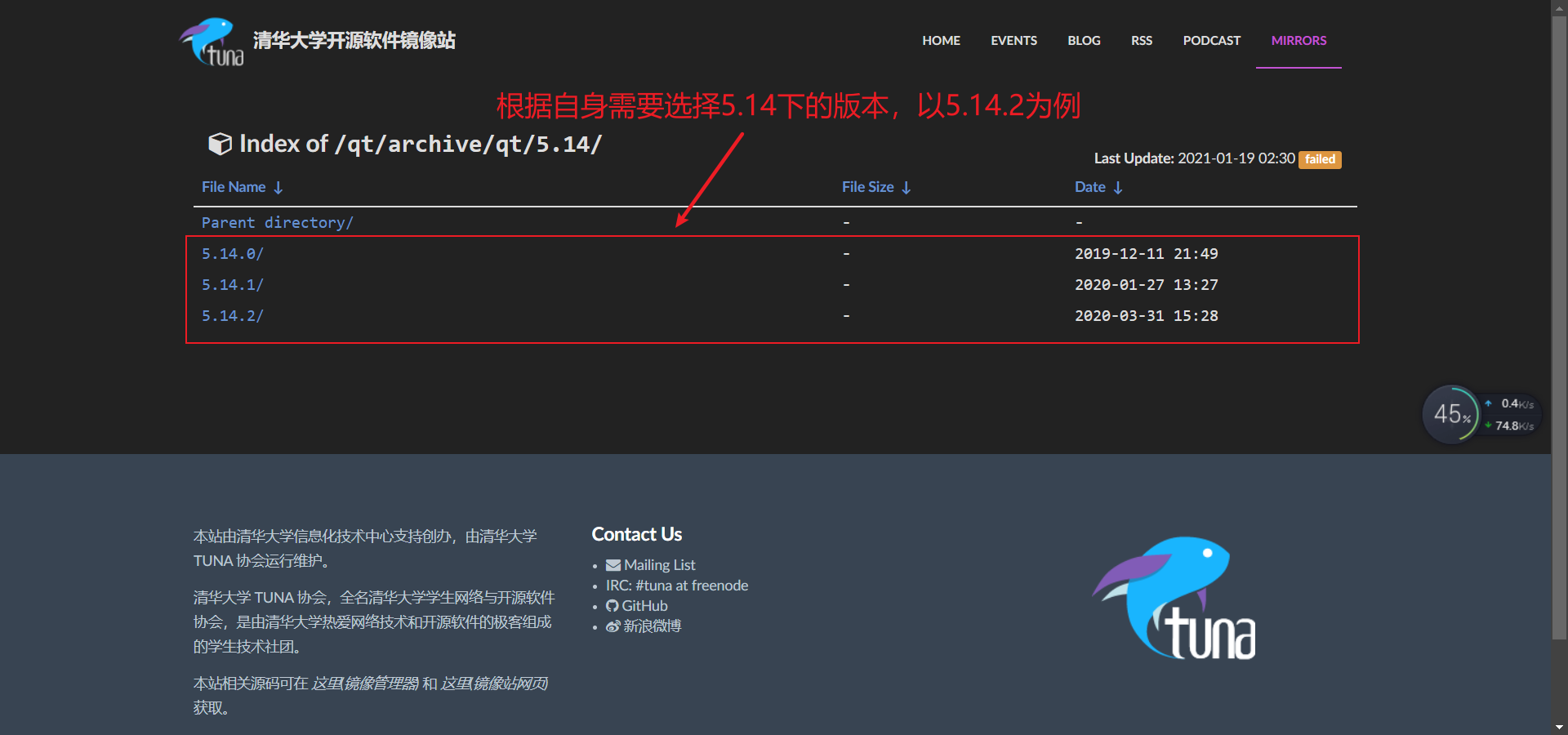Click the orange failed status badge
Viewport: 1568px width, 735px height.
1319,159
